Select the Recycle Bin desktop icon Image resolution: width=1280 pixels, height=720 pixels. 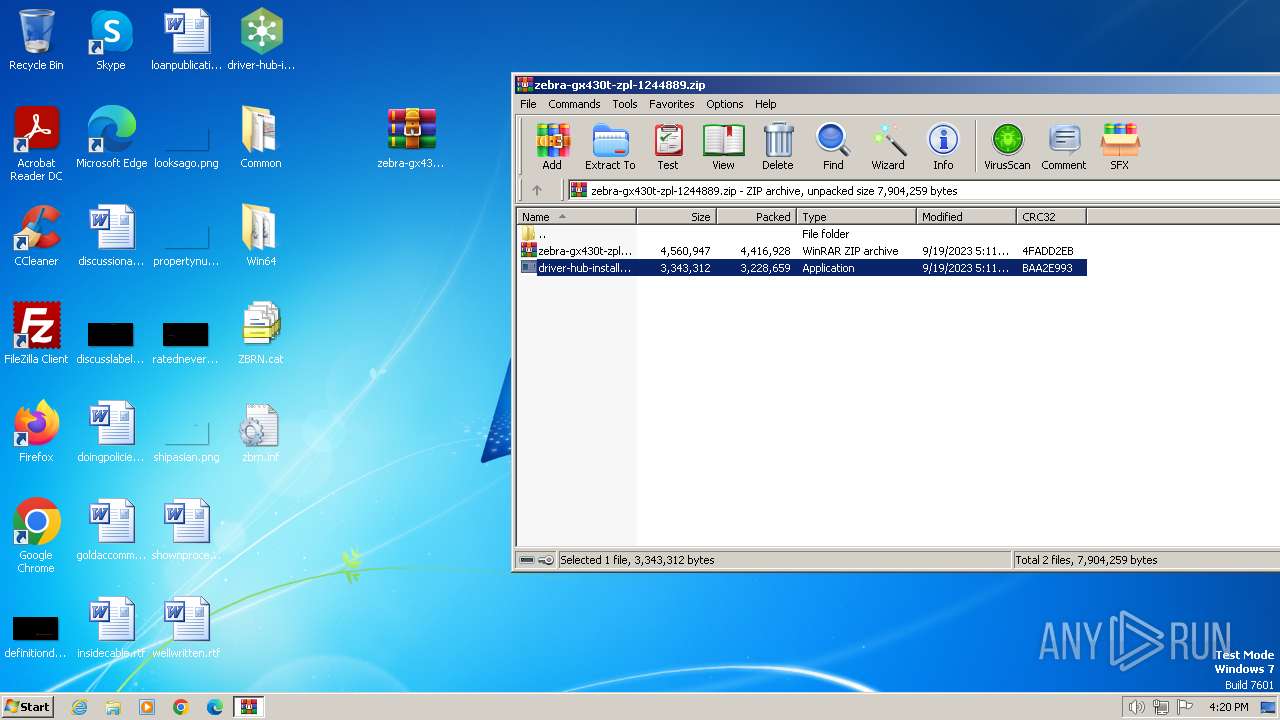coord(36,40)
